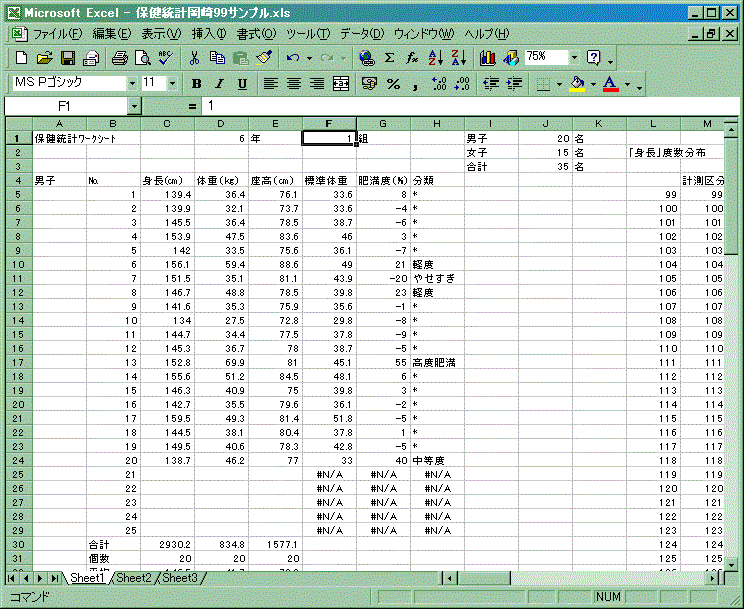Image resolution: width=744 pixels, height=609 pixels.
Task: Activate the Format Painter brush icon
Action: pos(264,58)
